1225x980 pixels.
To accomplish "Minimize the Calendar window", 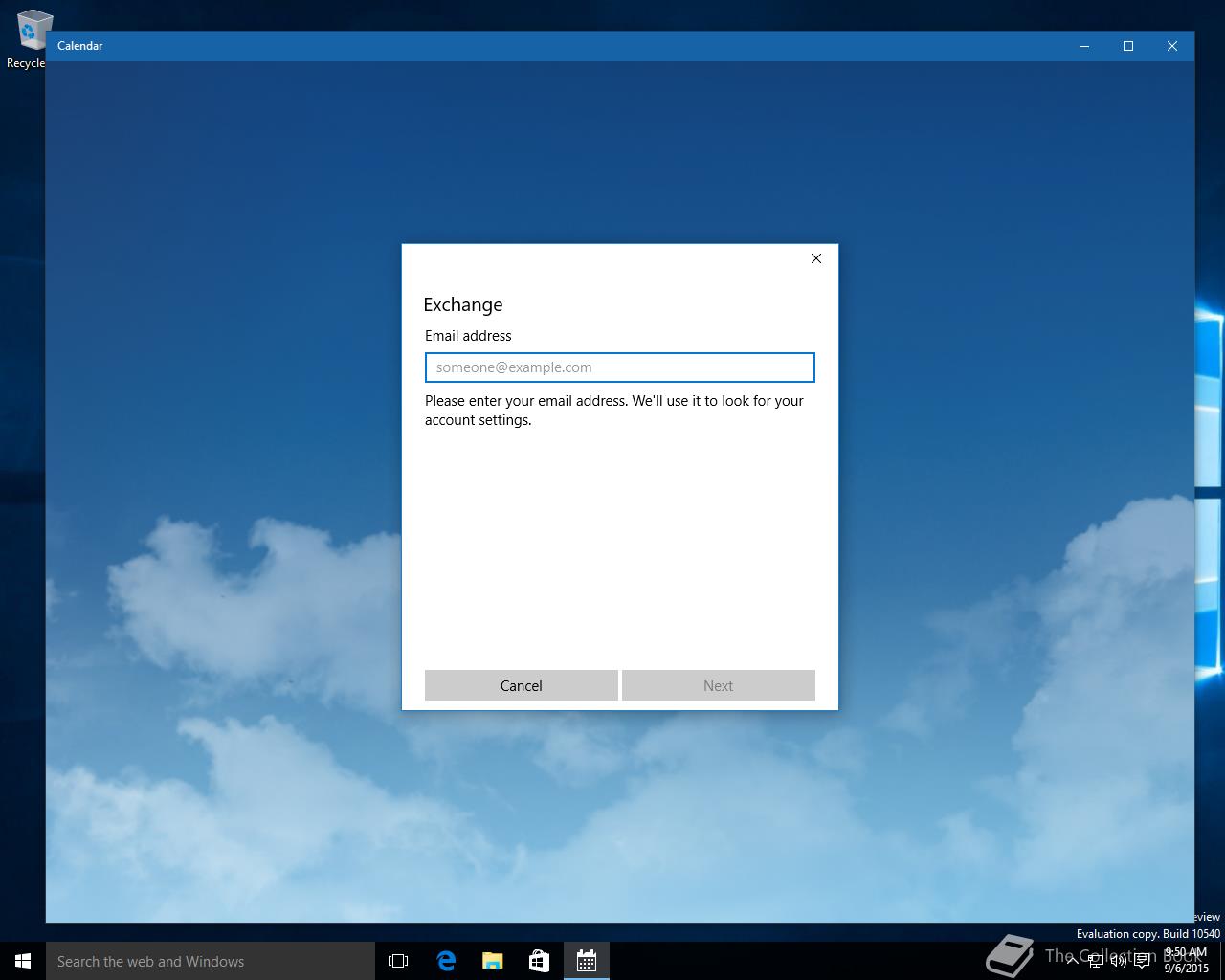I will [x=1084, y=46].
